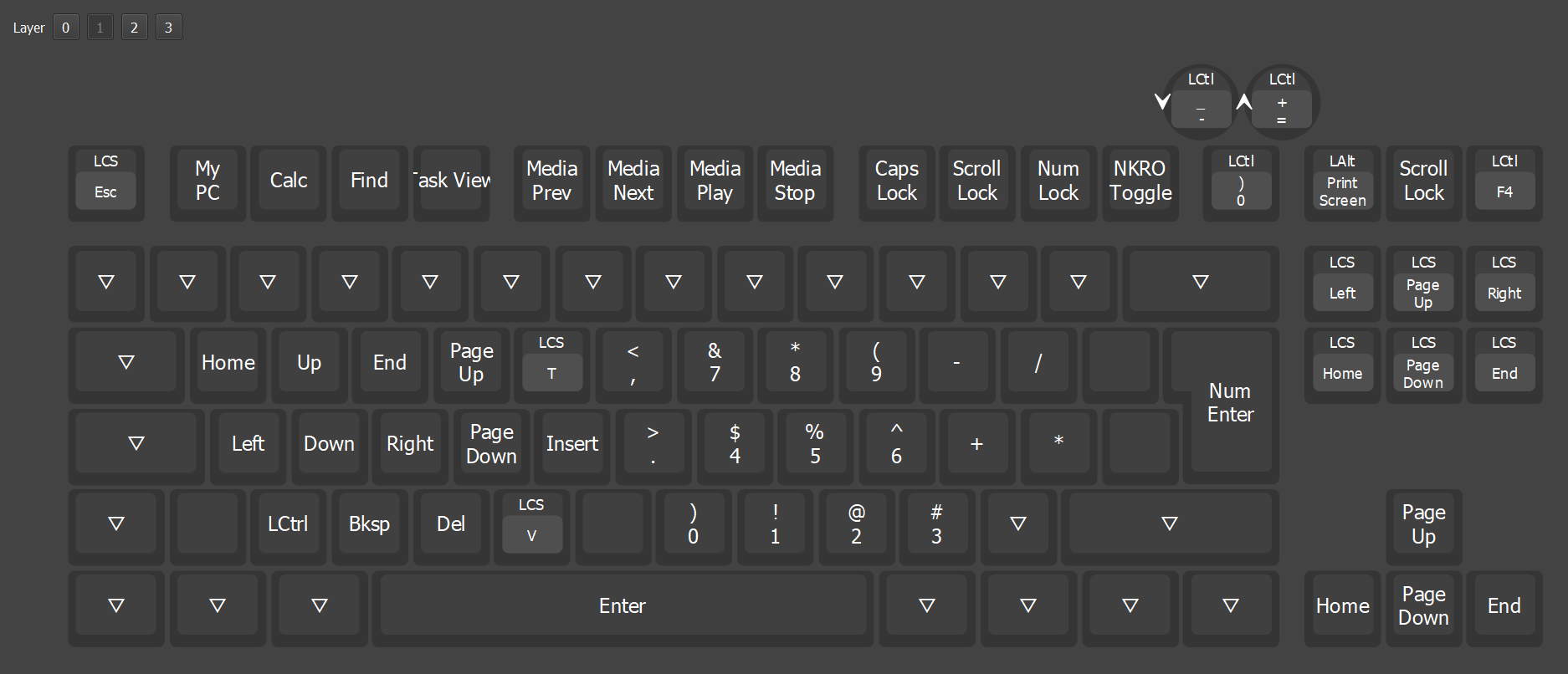
Task: Click the Task View key
Action: 451,181
